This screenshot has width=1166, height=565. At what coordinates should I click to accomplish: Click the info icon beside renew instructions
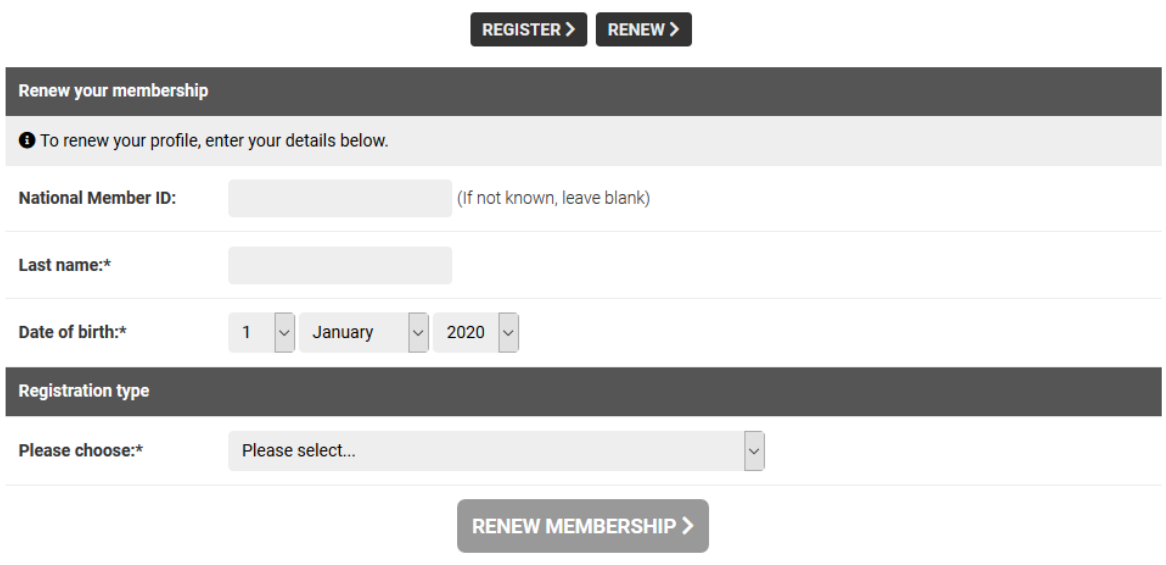27,141
